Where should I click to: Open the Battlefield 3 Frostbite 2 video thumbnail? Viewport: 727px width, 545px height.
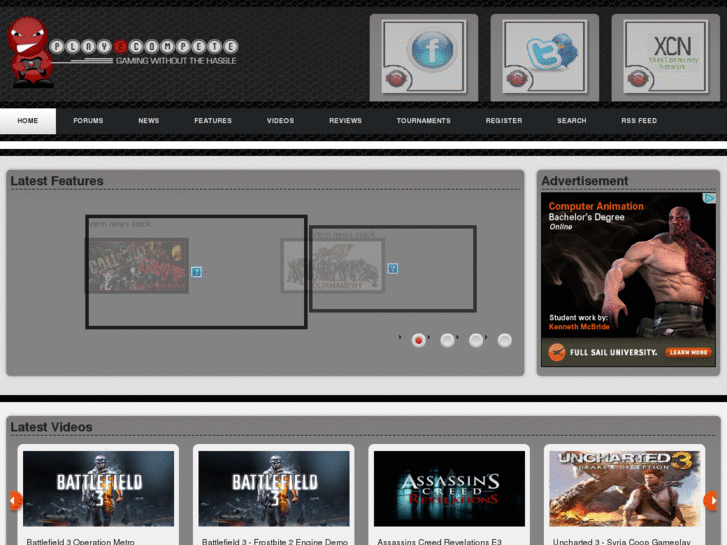tap(274, 488)
